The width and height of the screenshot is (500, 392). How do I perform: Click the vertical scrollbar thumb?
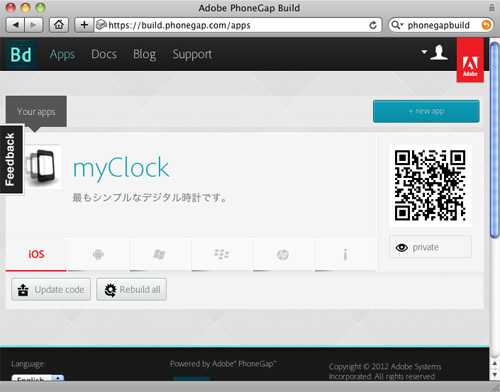point(495,140)
